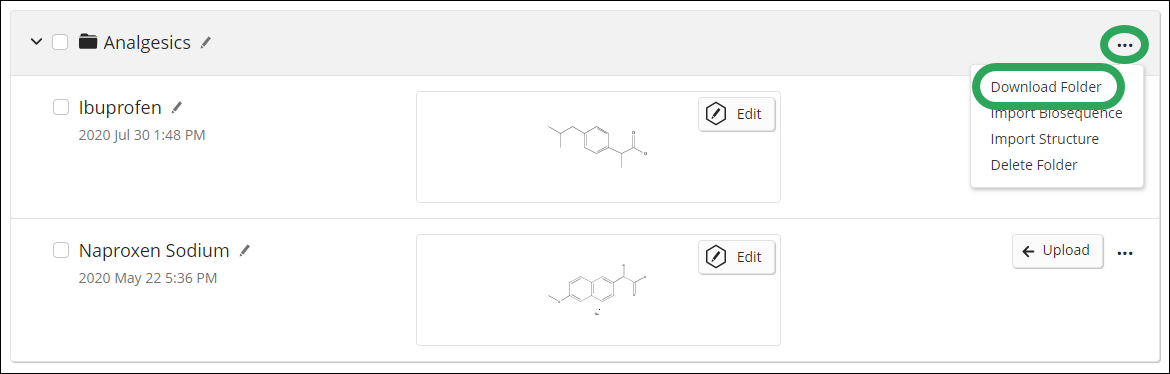Open the Ibuprofen structure thumbnail
The image size is (1170, 374).
pyautogui.click(x=598, y=147)
